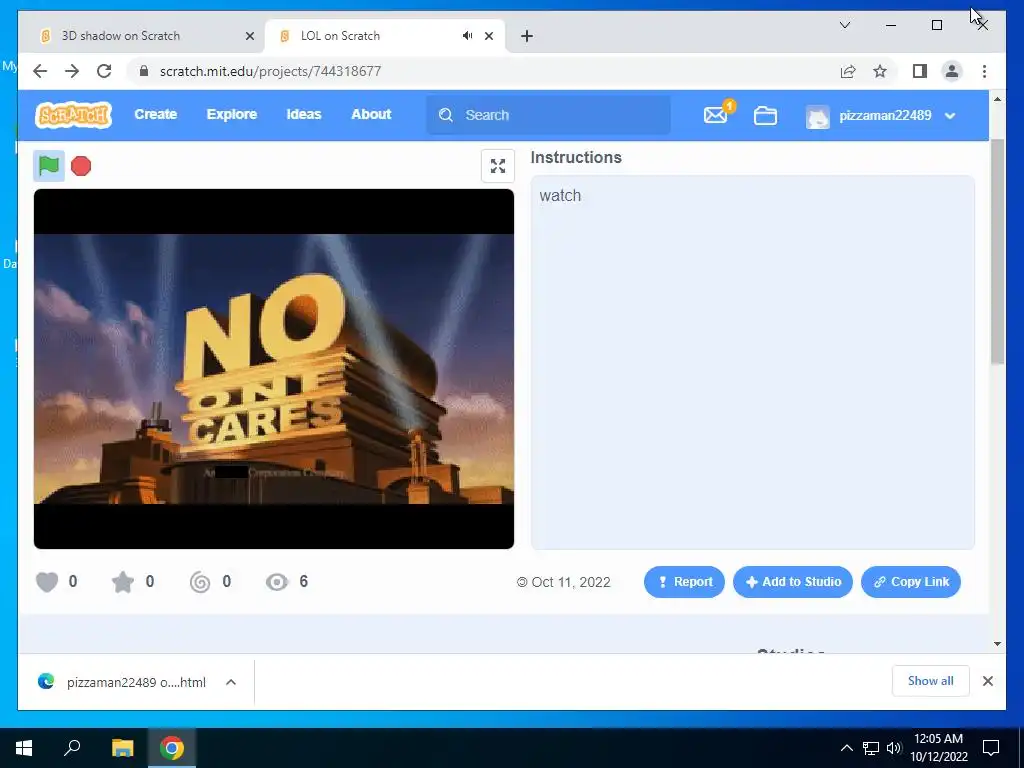
Task: Click the project stage player
Action: coord(274,369)
